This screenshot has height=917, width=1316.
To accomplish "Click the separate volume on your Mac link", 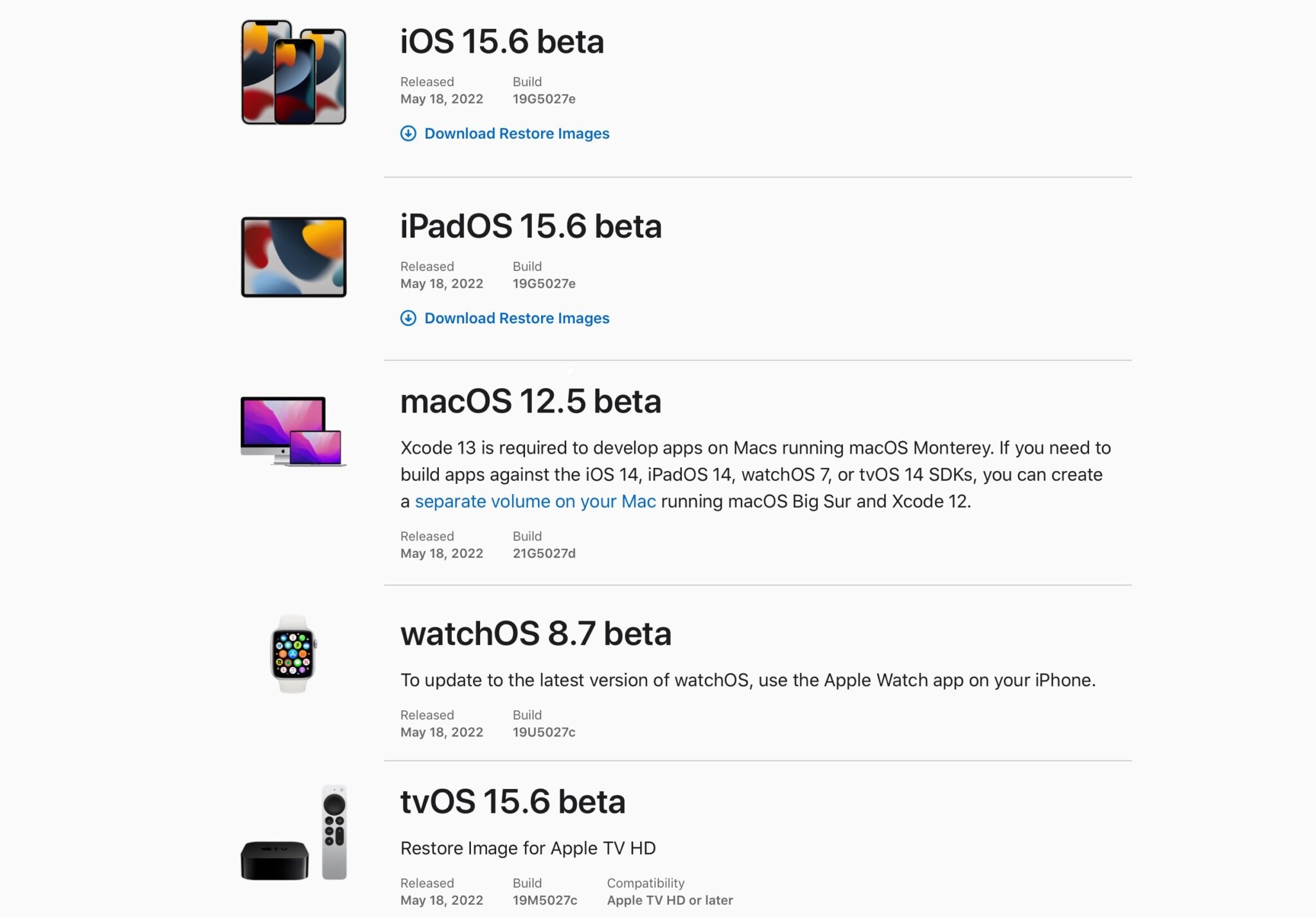I will pyautogui.click(x=535, y=501).
